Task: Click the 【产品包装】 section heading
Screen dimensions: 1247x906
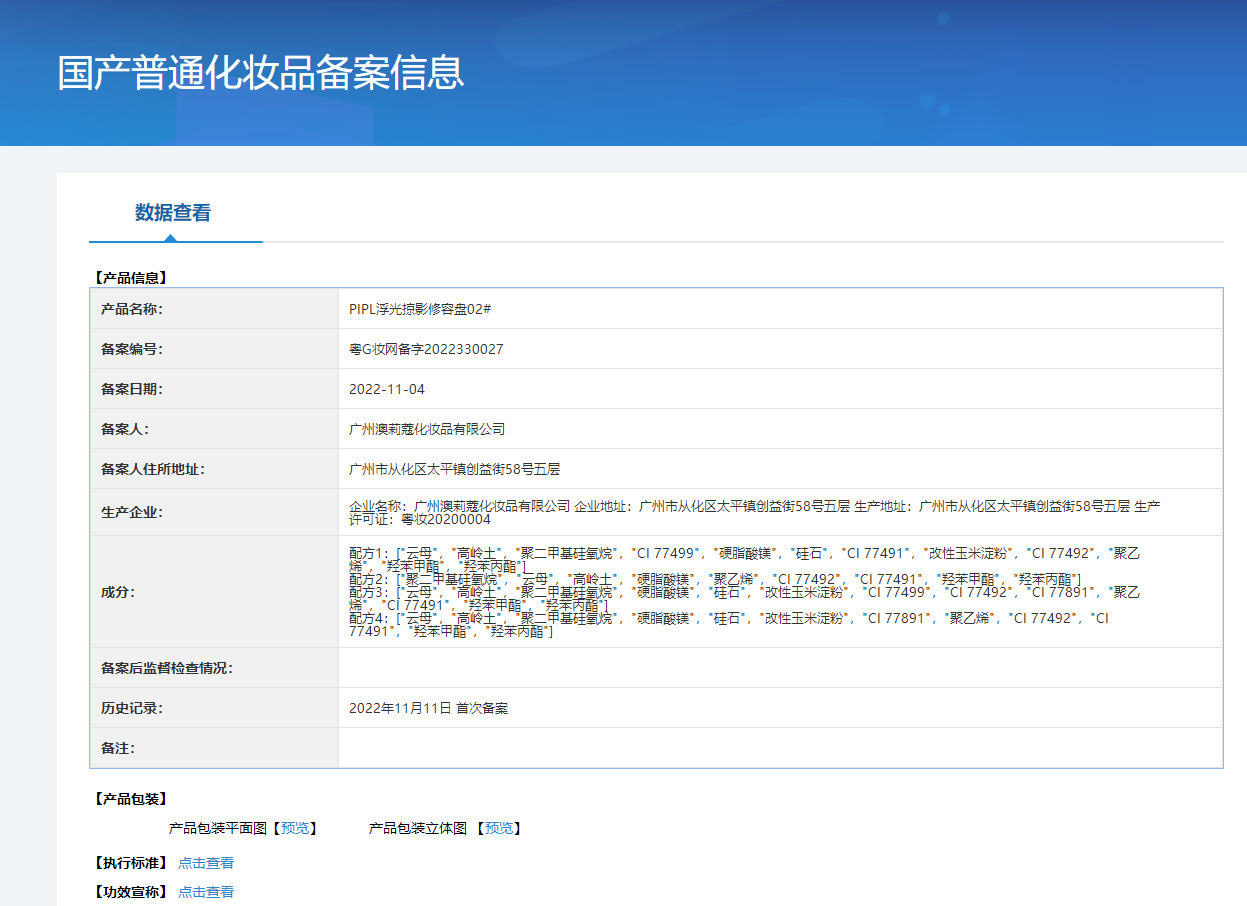Action: (130, 799)
